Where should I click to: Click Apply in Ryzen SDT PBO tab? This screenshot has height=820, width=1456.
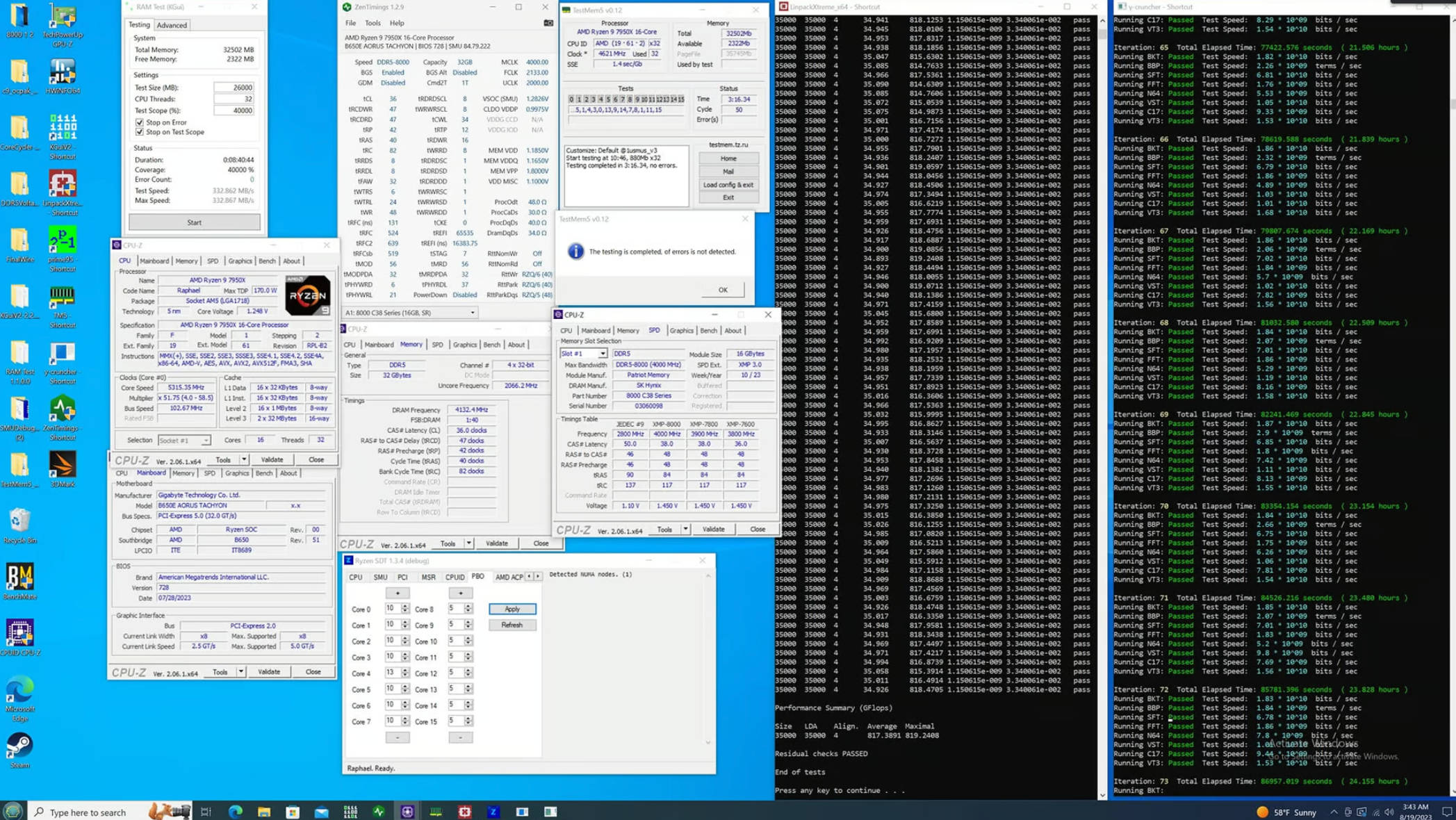[512, 609]
